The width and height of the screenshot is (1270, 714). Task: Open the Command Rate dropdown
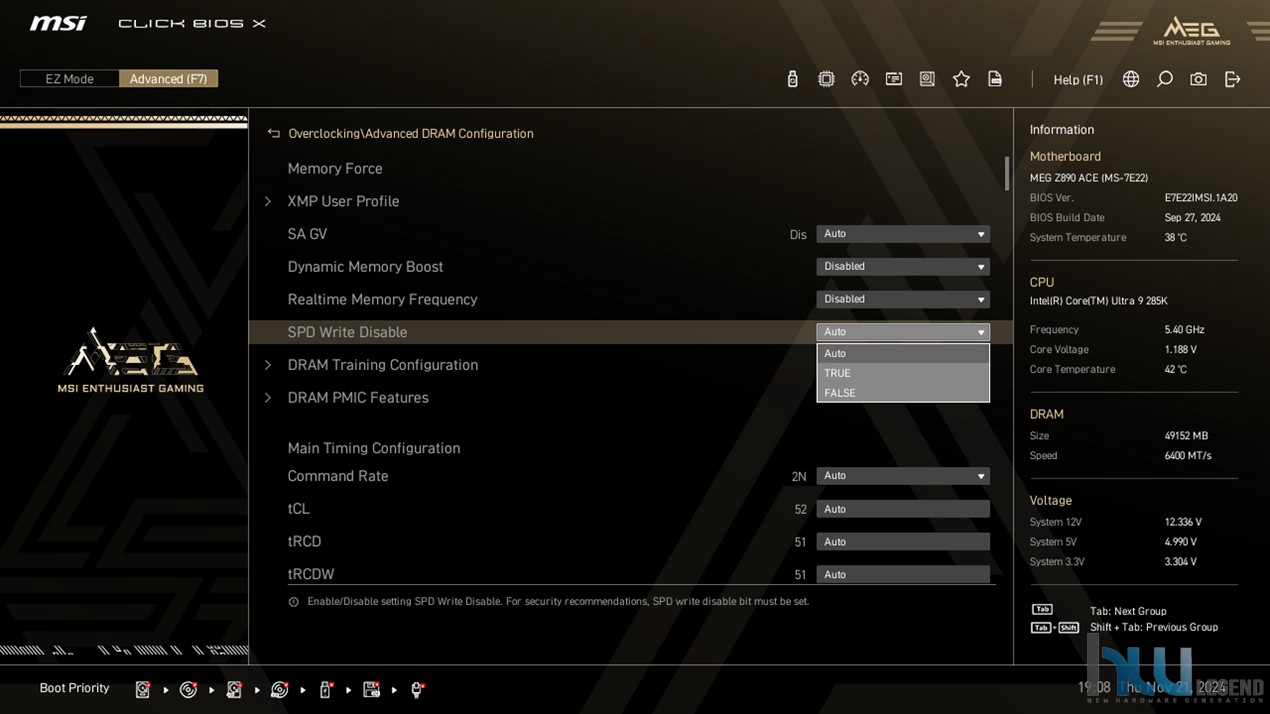tap(903, 476)
